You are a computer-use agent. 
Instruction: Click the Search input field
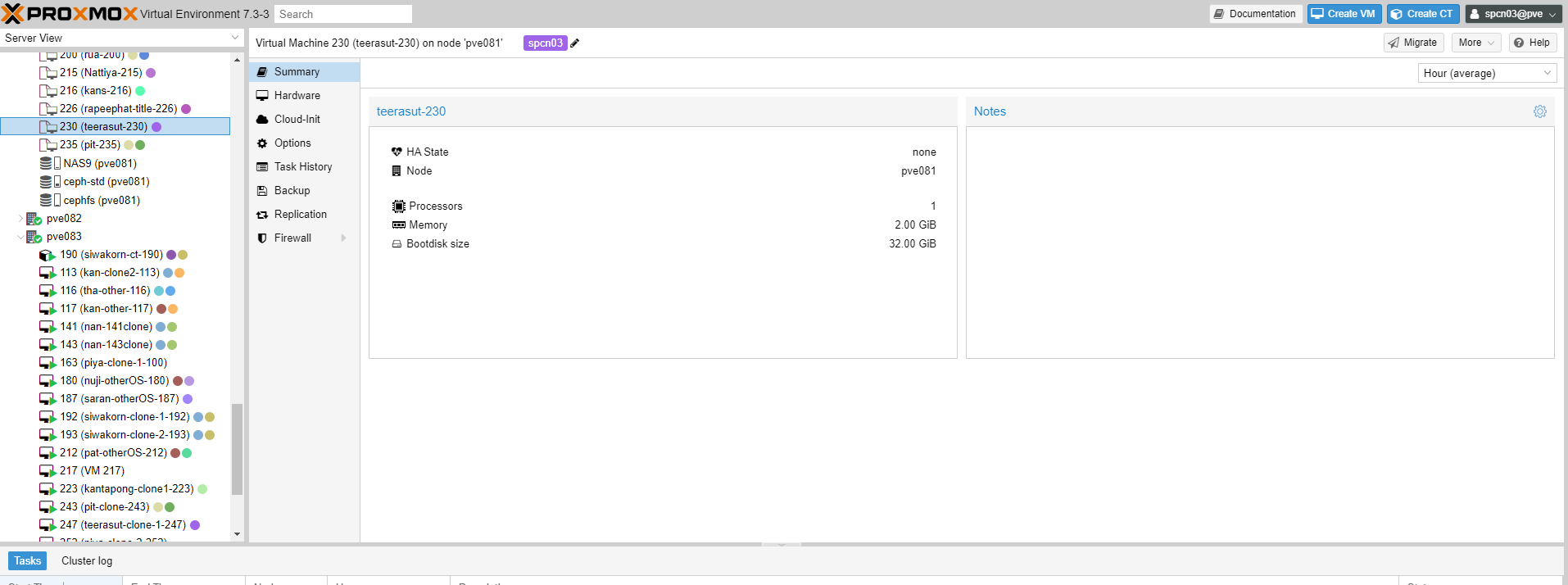(x=342, y=14)
